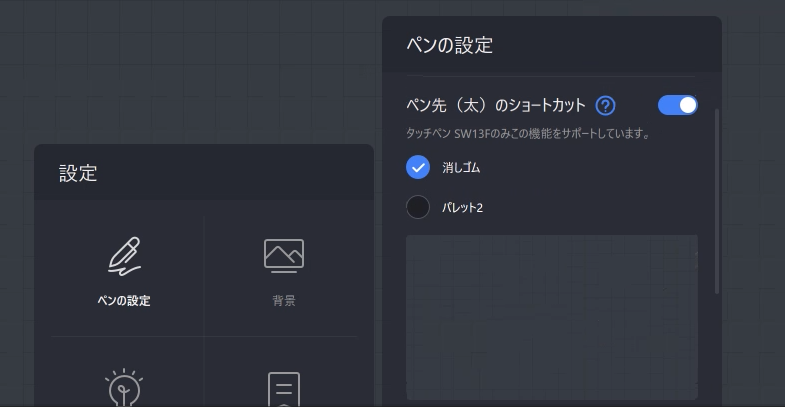Click the blue checkmark circle for 消しゴム
The image size is (785, 407).
418,167
